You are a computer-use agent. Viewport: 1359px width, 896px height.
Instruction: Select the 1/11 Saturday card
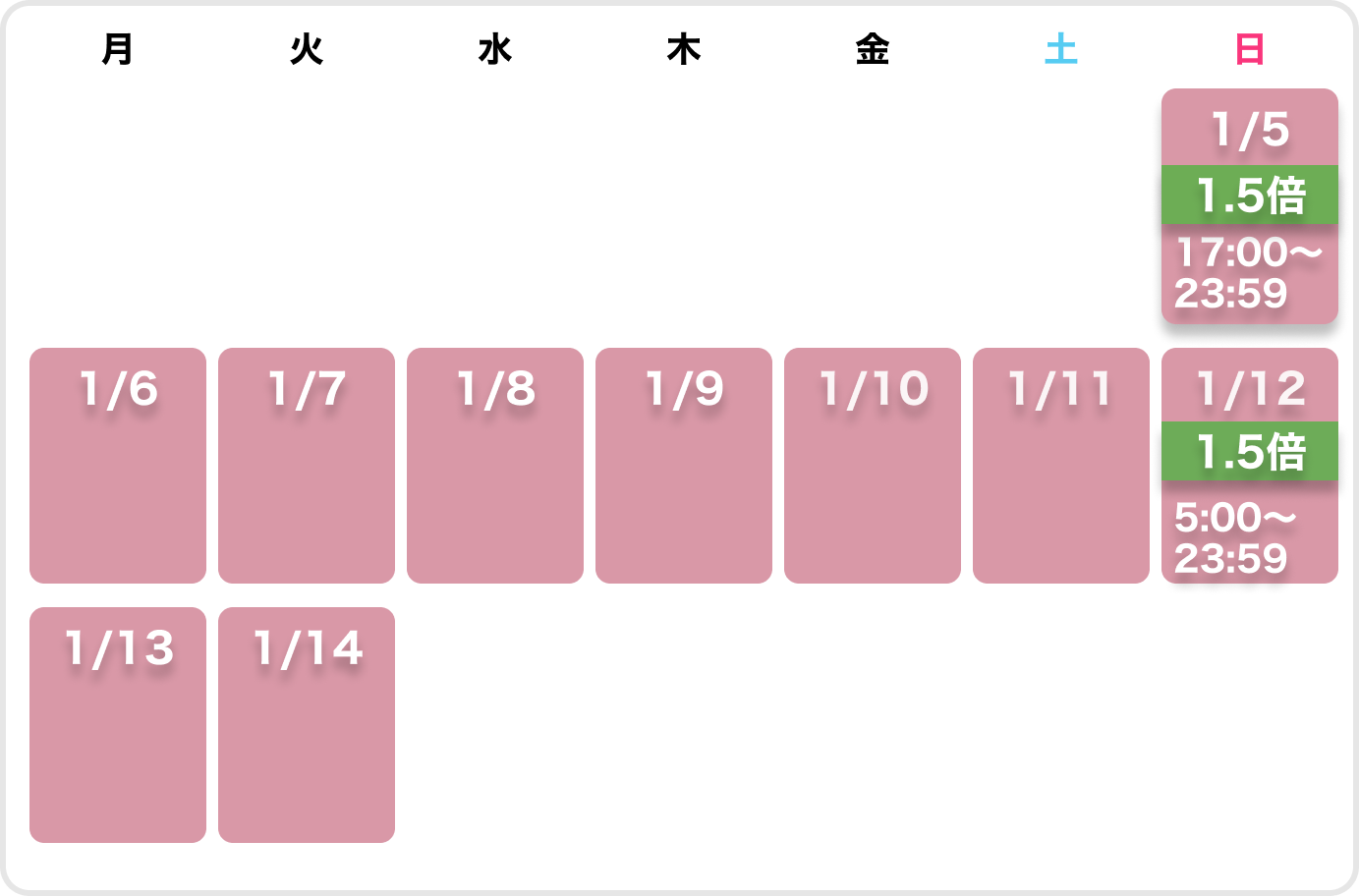(x=1061, y=466)
